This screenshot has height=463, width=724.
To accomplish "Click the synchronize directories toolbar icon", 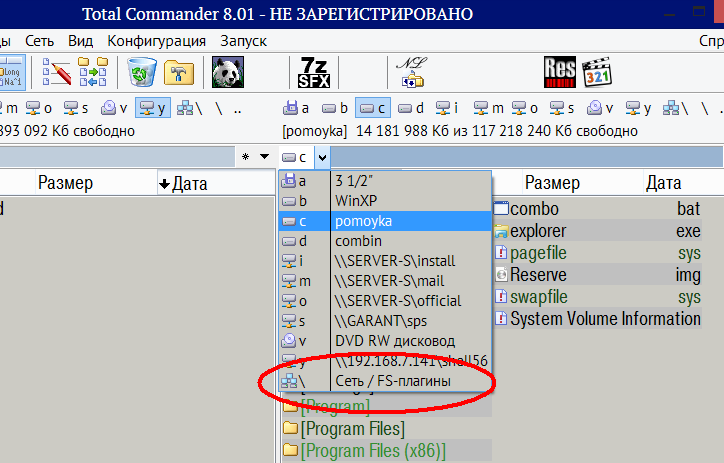I will [x=93, y=72].
